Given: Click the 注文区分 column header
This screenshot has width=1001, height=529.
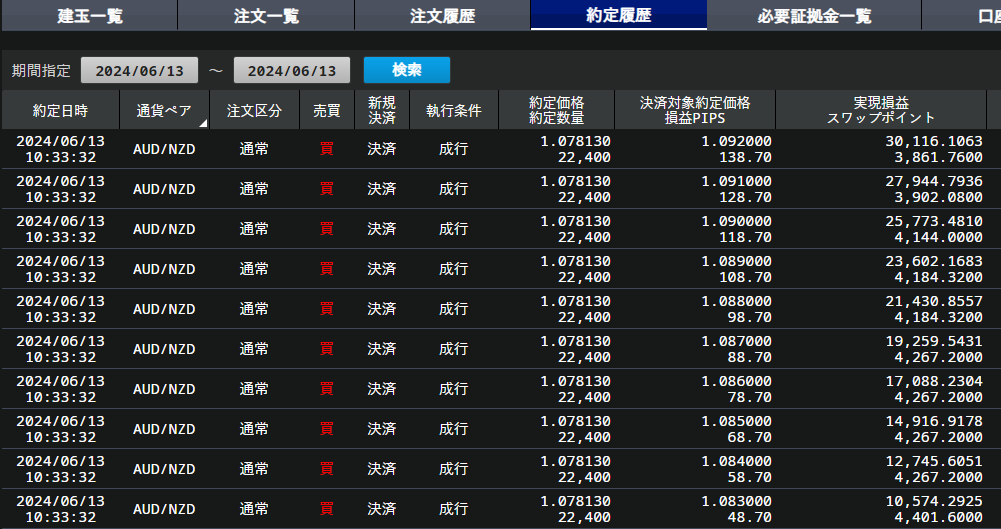Looking at the screenshot, I should click(x=254, y=110).
